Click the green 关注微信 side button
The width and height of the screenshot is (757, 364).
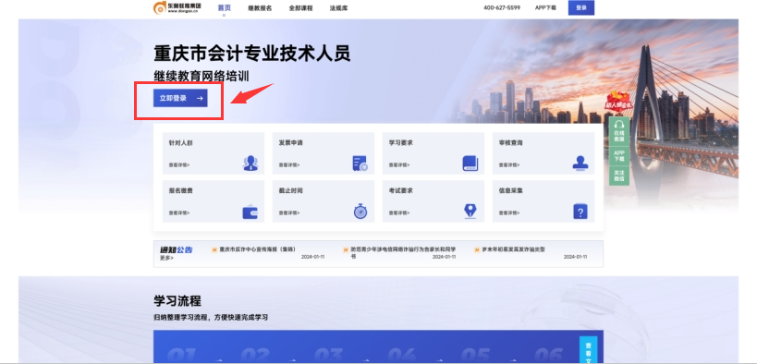coord(619,176)
